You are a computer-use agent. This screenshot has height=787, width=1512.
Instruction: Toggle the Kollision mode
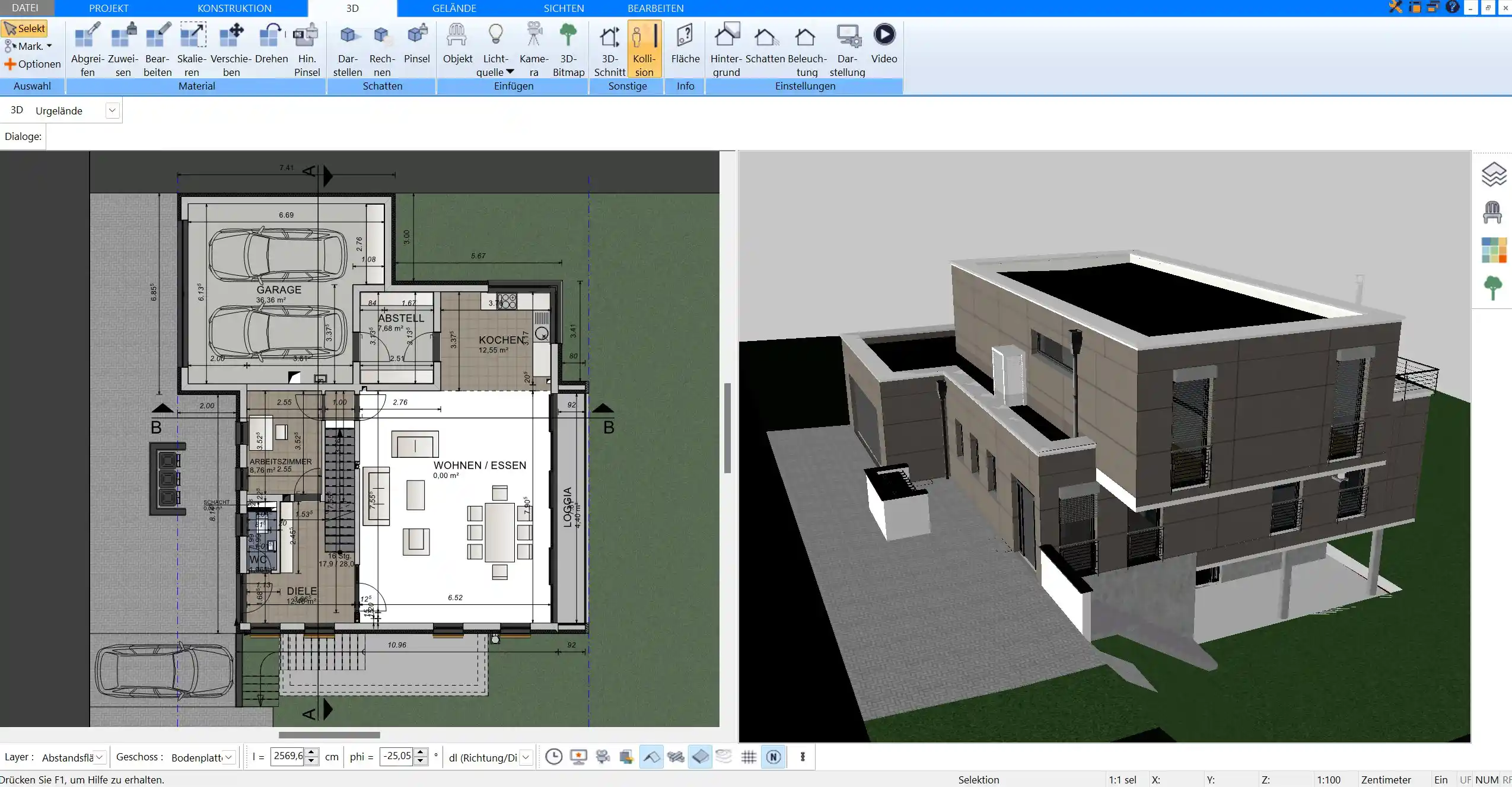click(x=644, y=50)
